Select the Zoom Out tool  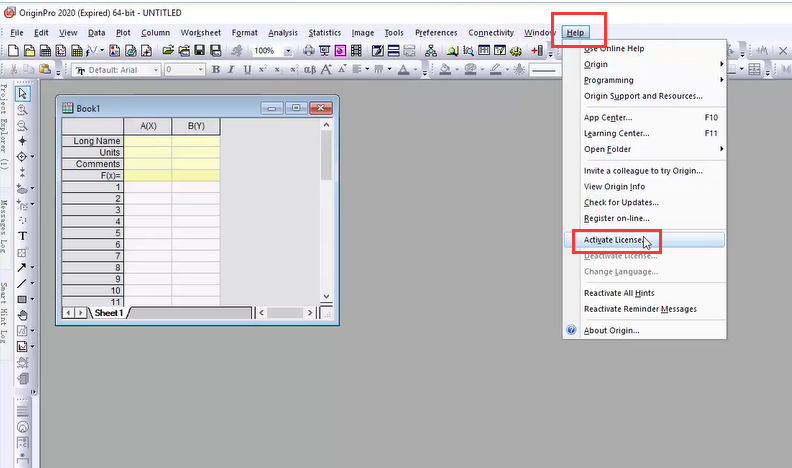click(22, 125)
